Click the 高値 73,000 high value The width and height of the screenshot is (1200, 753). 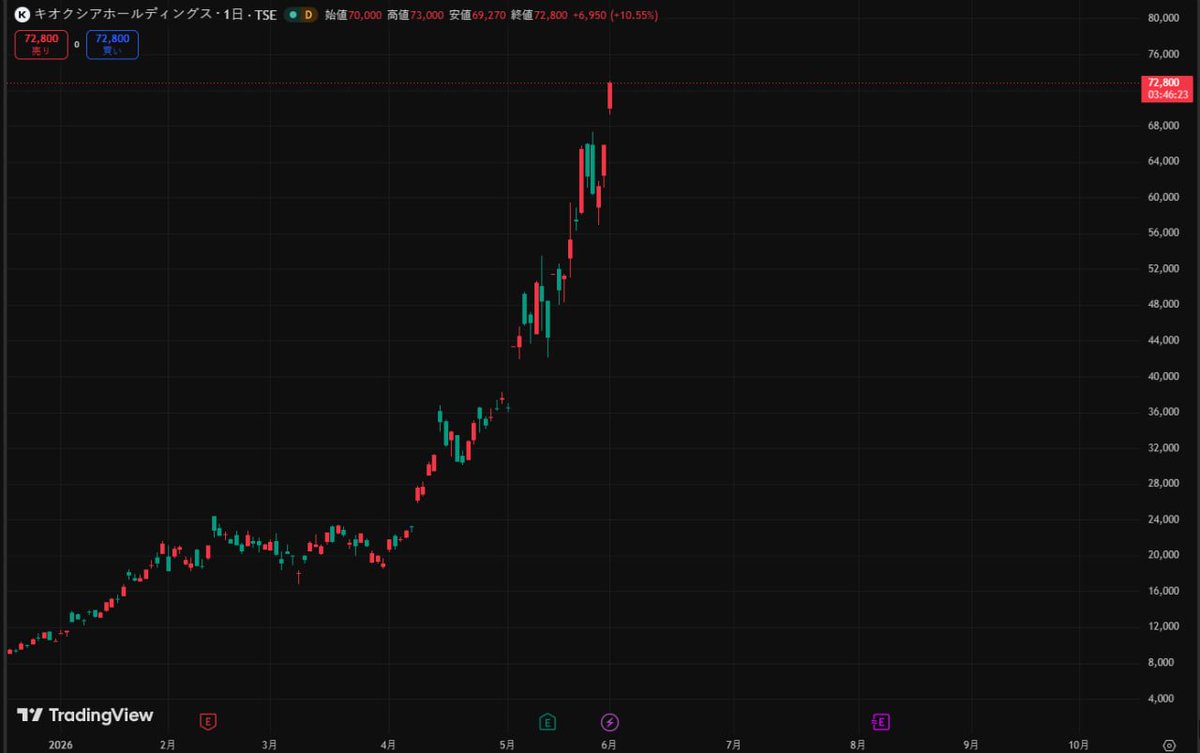click(416, 15)
